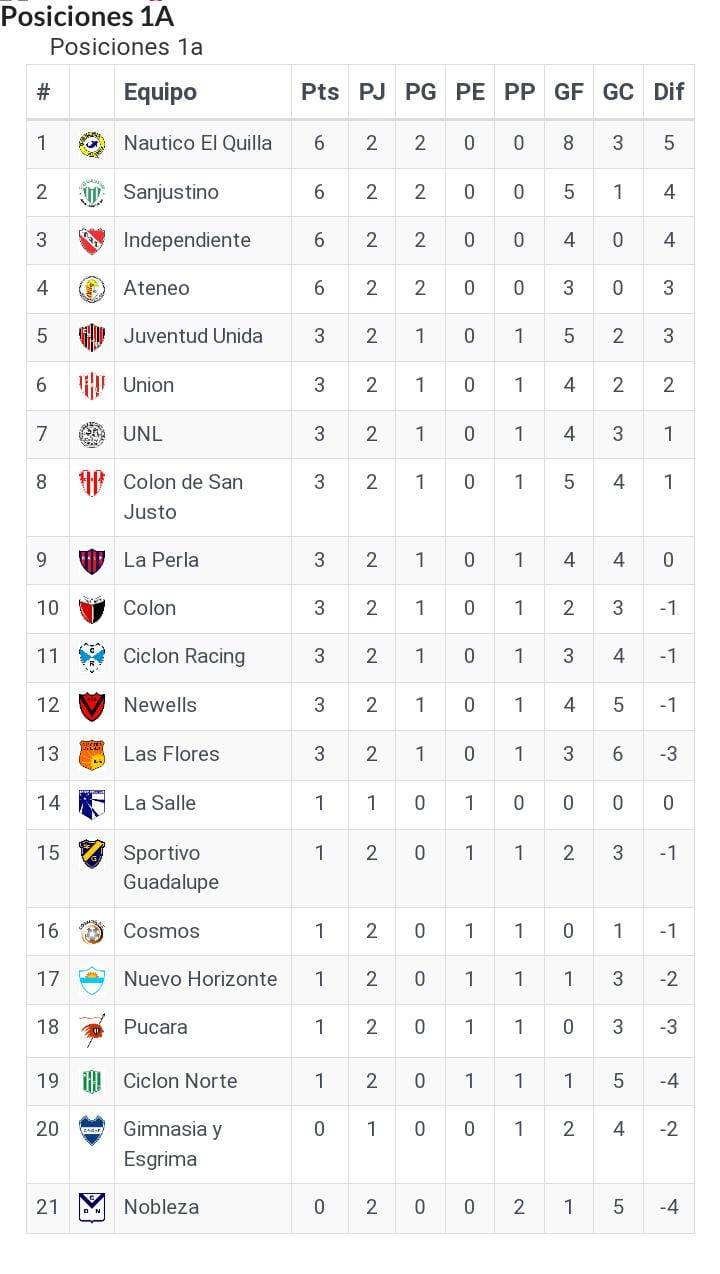Click the Las Flores orange badge
Screen dimensions: 720x1274
[x=92, y=754]
